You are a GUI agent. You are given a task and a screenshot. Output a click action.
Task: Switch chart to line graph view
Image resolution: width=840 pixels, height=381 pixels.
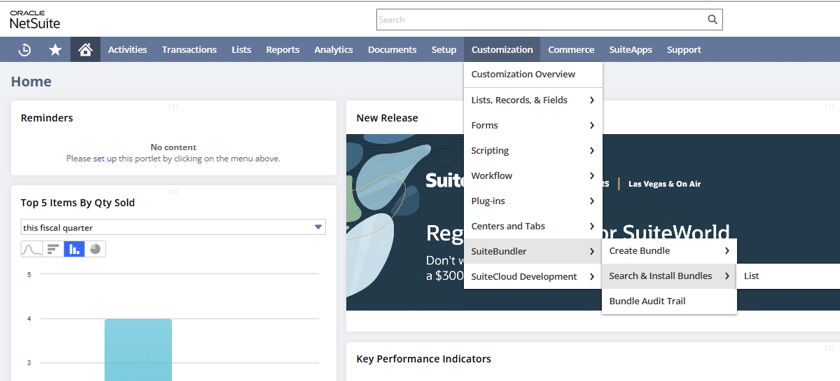32,249
